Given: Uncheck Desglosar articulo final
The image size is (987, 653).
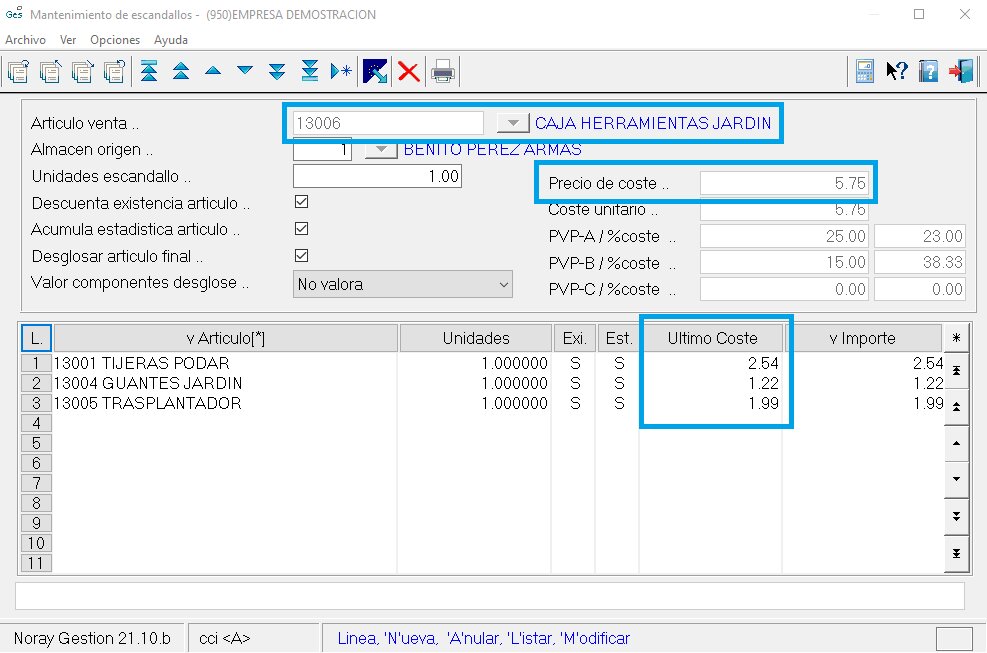Looking at the screenshot, I should coord(302,255).
